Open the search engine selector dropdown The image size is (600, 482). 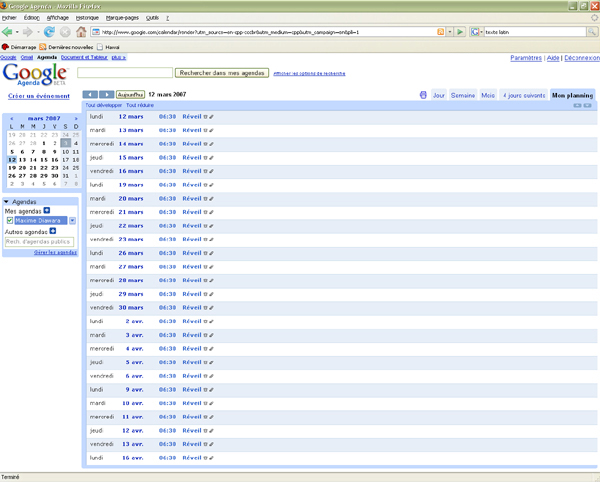click(x=477, y=32)
